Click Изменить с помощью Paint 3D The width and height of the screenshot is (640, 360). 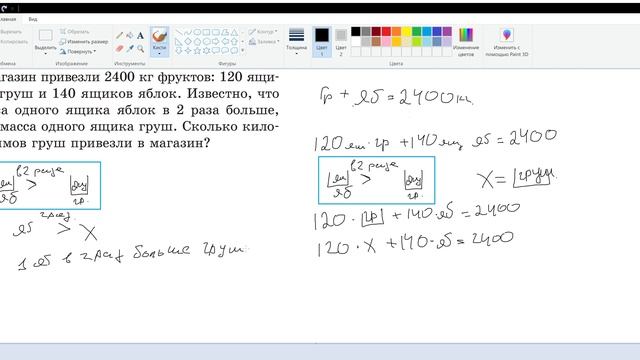click(507, 42)
